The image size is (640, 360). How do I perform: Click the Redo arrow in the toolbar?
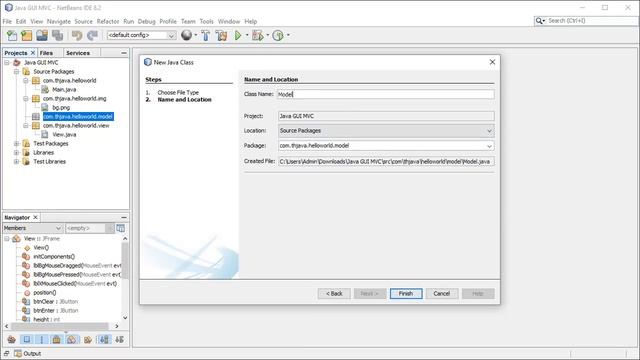pyautogui.click(x=92, y=36)
